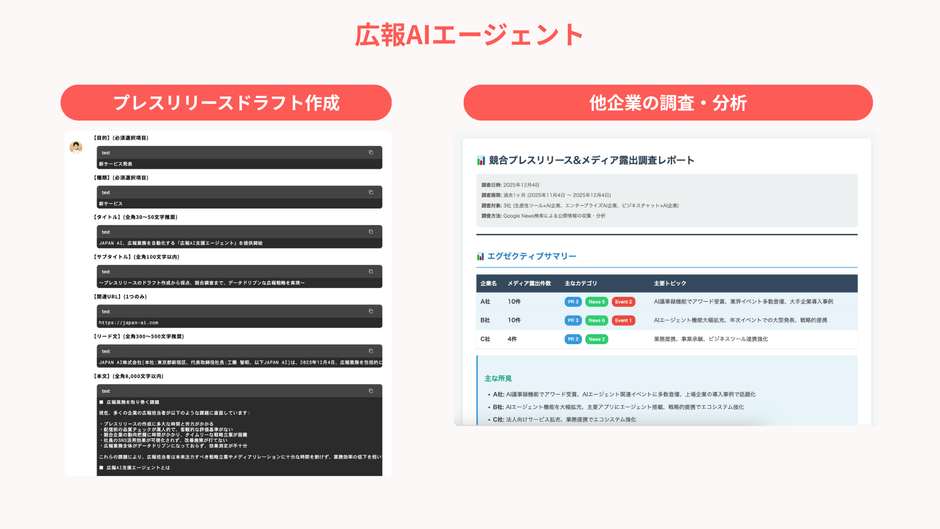This screenshot has width=940, height=529.
Task: Click the News 5 badge for A社
Action: pos(597,301)
